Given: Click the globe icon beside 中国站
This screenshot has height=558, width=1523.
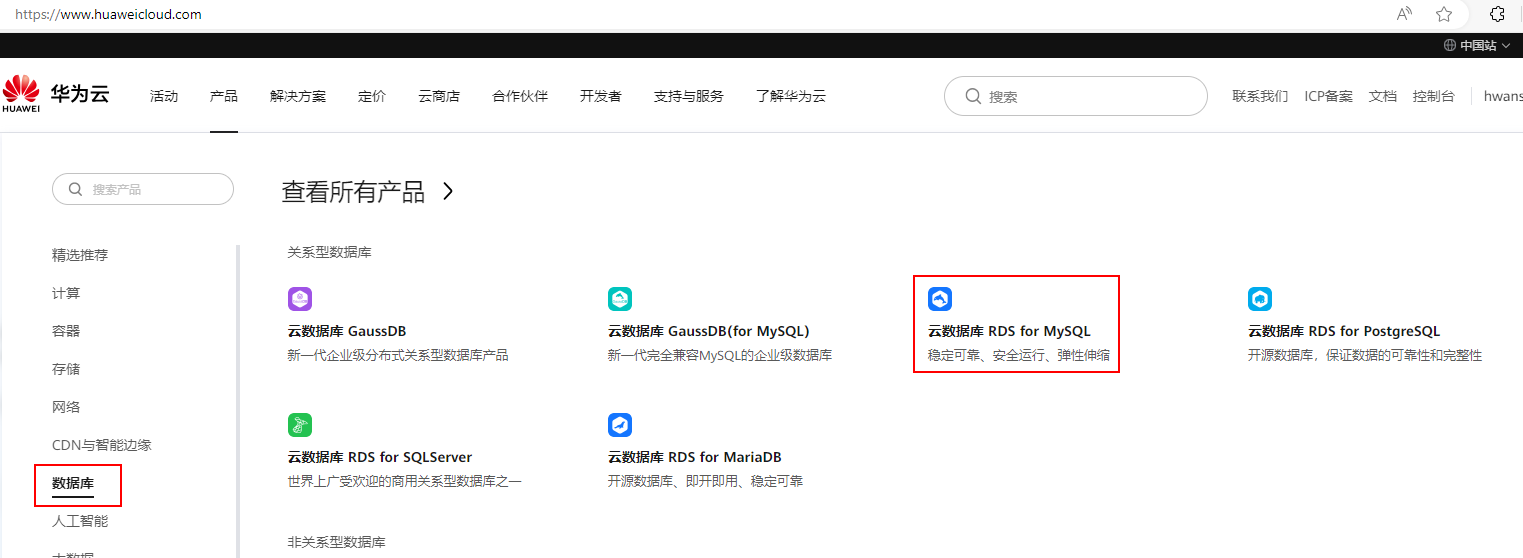Looking at the screenshot, I should click(x=1450, y=46).
